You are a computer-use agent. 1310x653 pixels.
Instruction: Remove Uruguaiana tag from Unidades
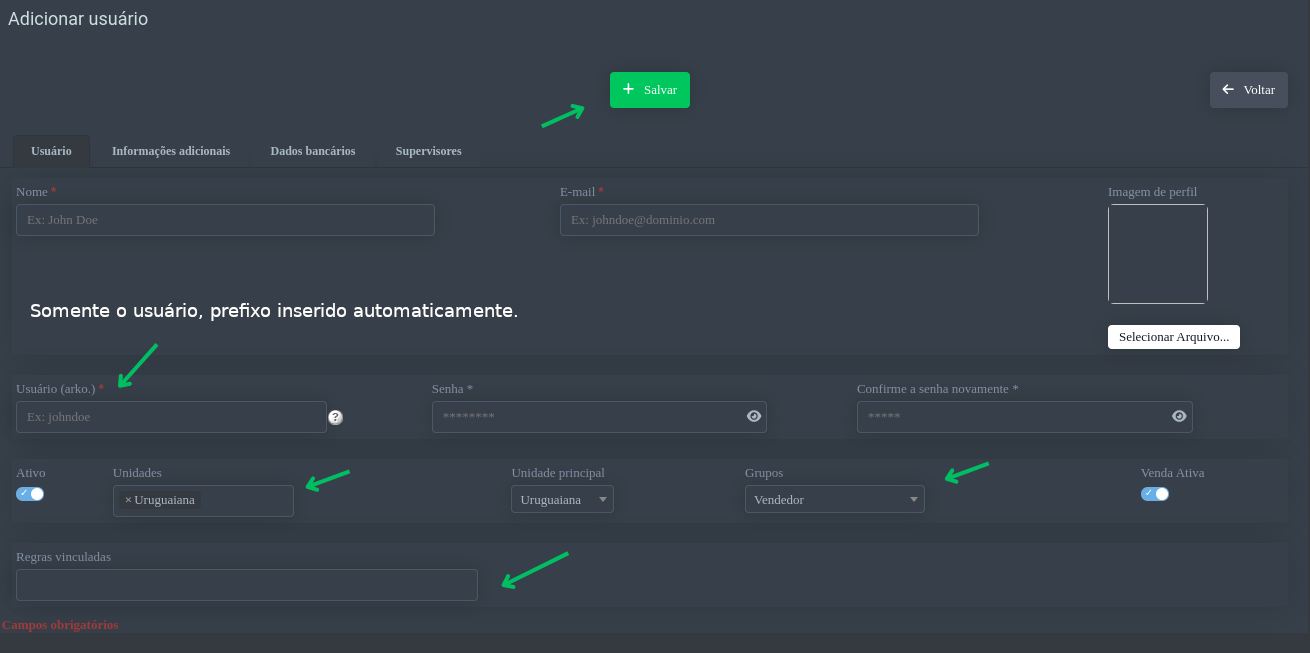click(x=128, y=500)
